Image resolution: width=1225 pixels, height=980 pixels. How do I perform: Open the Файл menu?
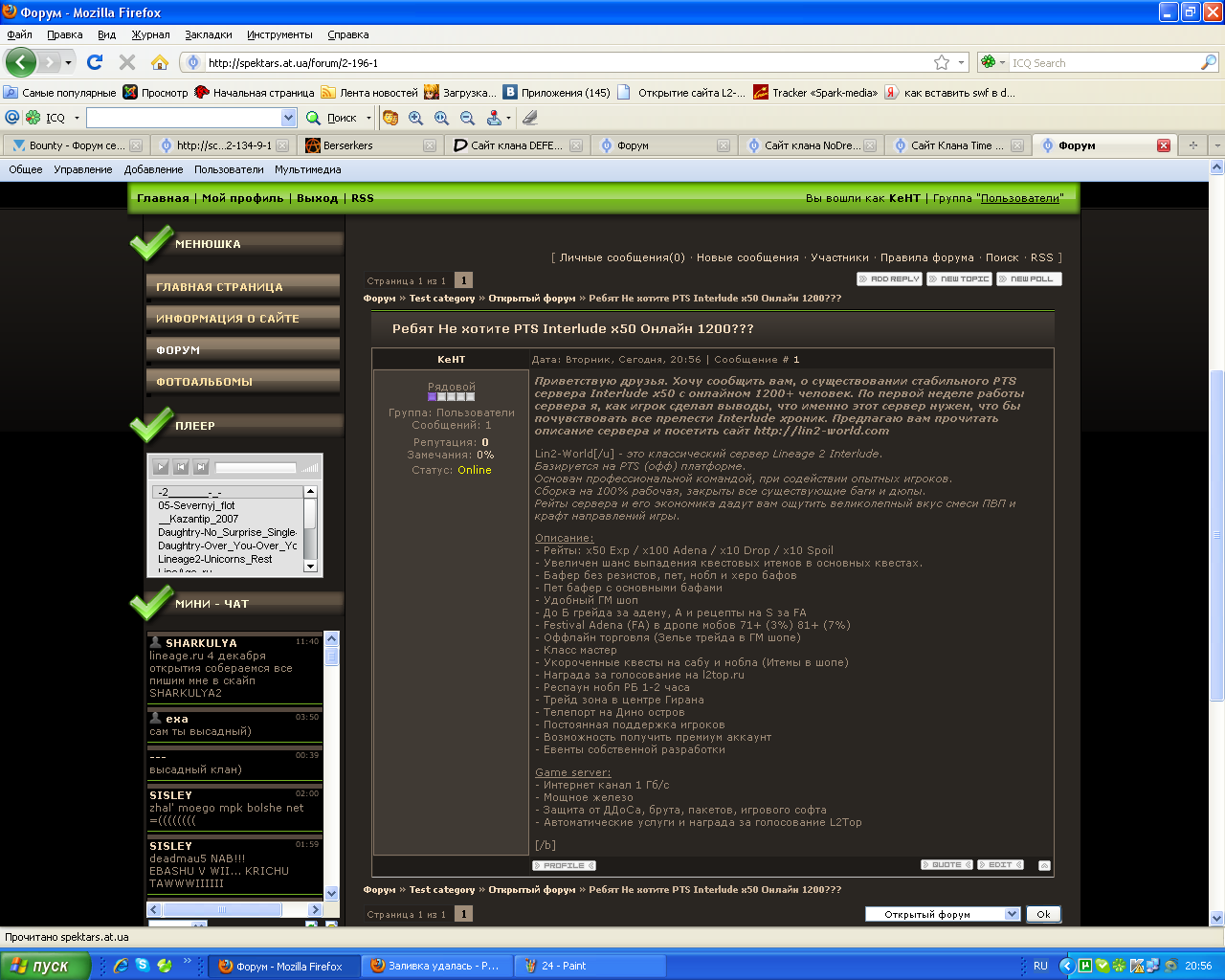click(20, 34)
